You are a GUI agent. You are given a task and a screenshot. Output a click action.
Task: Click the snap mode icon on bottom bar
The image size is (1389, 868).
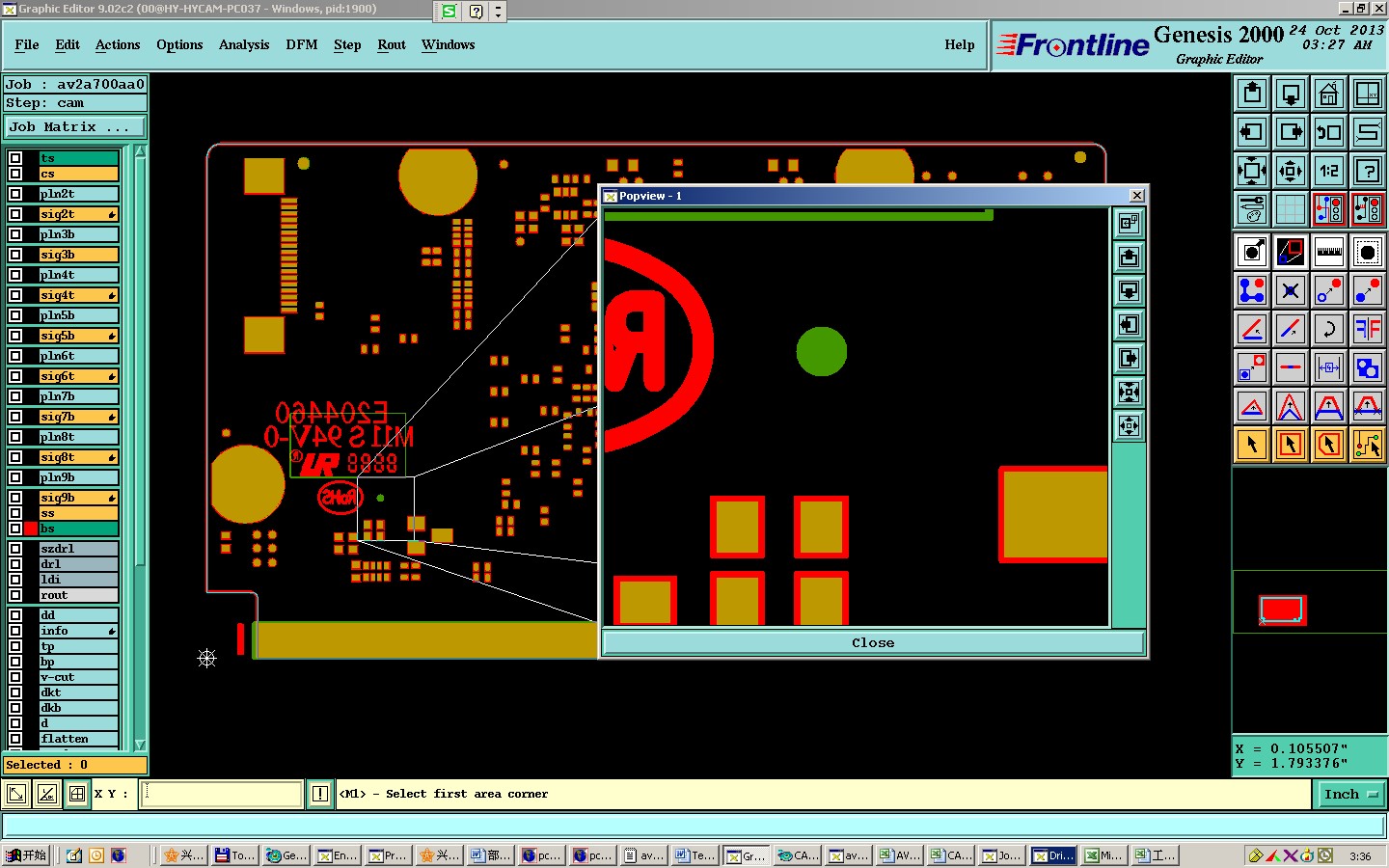click(x=77, y=794)
